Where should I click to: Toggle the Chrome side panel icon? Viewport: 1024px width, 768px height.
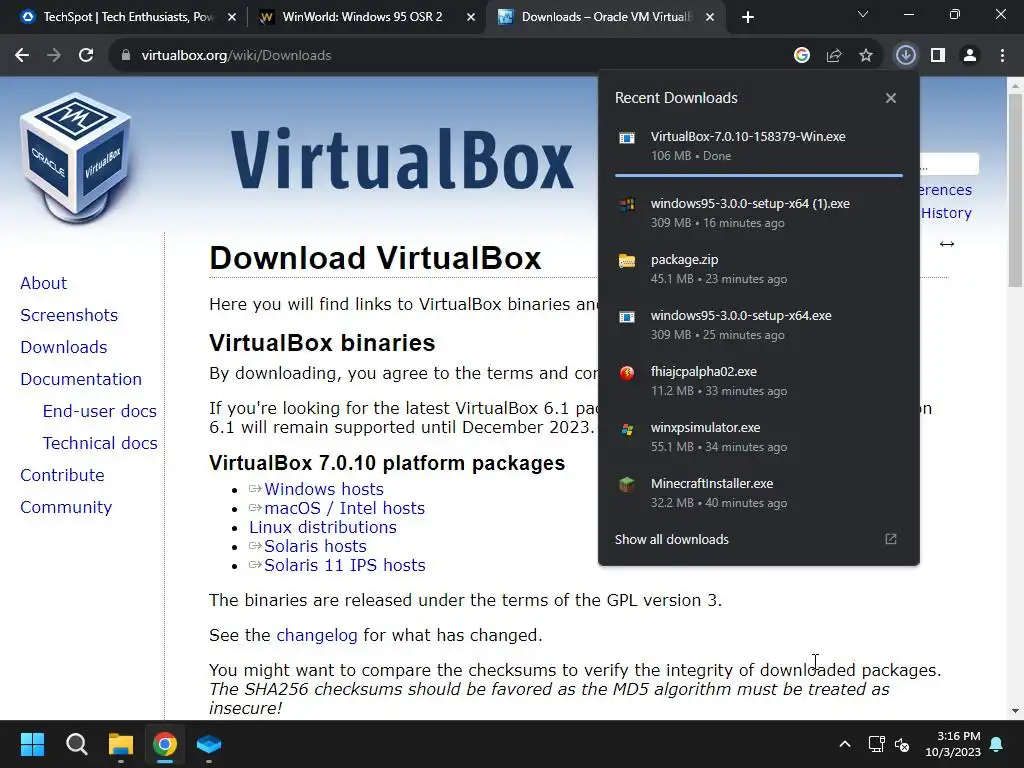(938, 56)
